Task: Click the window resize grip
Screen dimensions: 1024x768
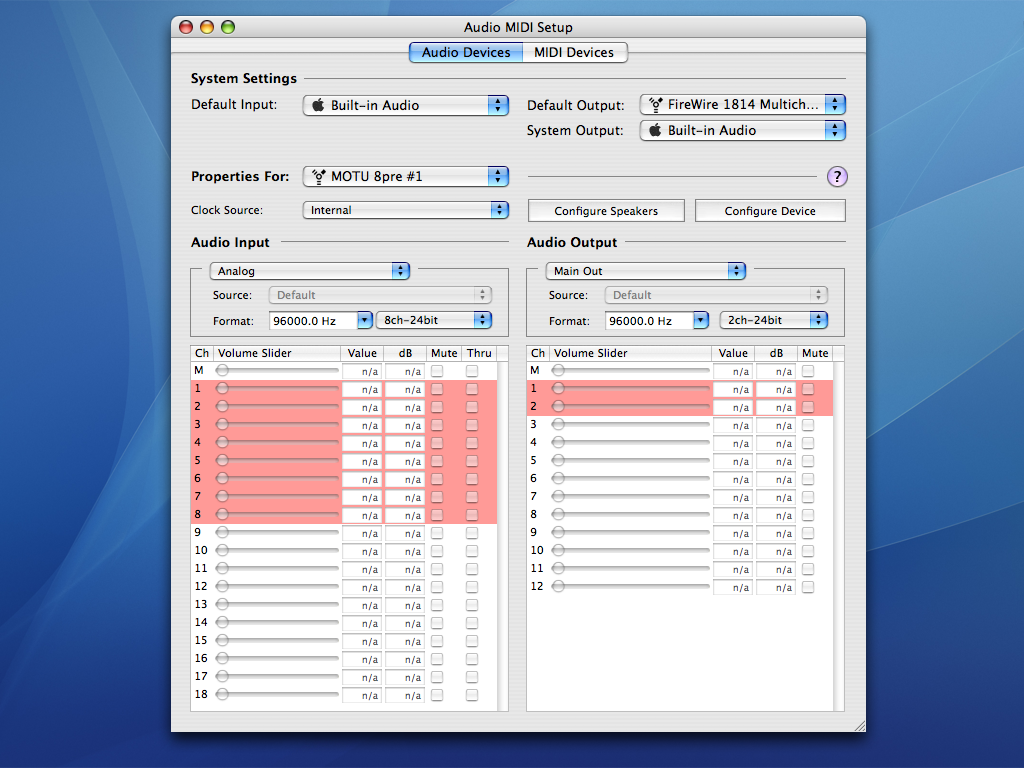Action: pos(860,726)
